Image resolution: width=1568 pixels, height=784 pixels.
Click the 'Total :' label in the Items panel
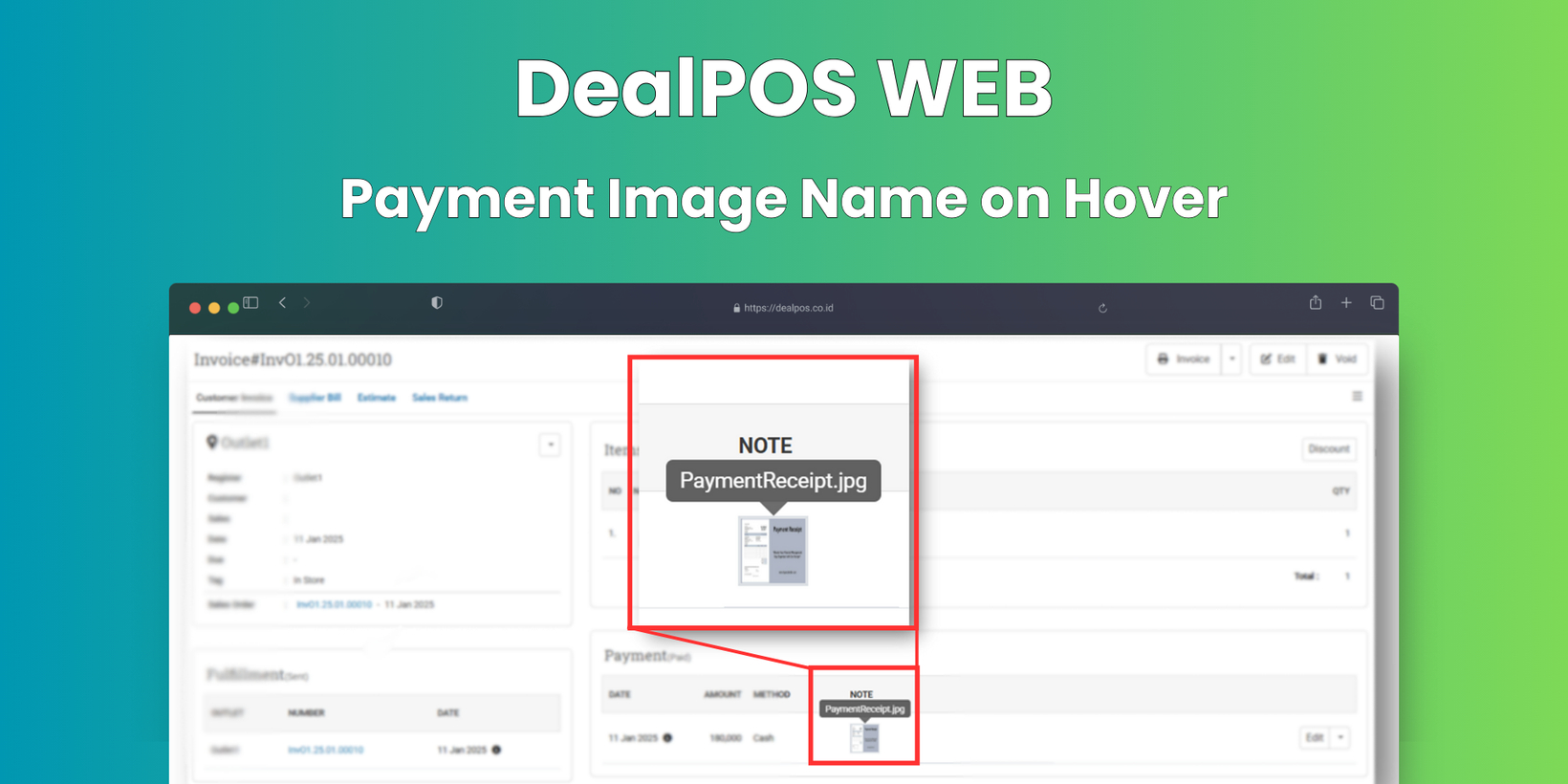(x=1306, y=577)
